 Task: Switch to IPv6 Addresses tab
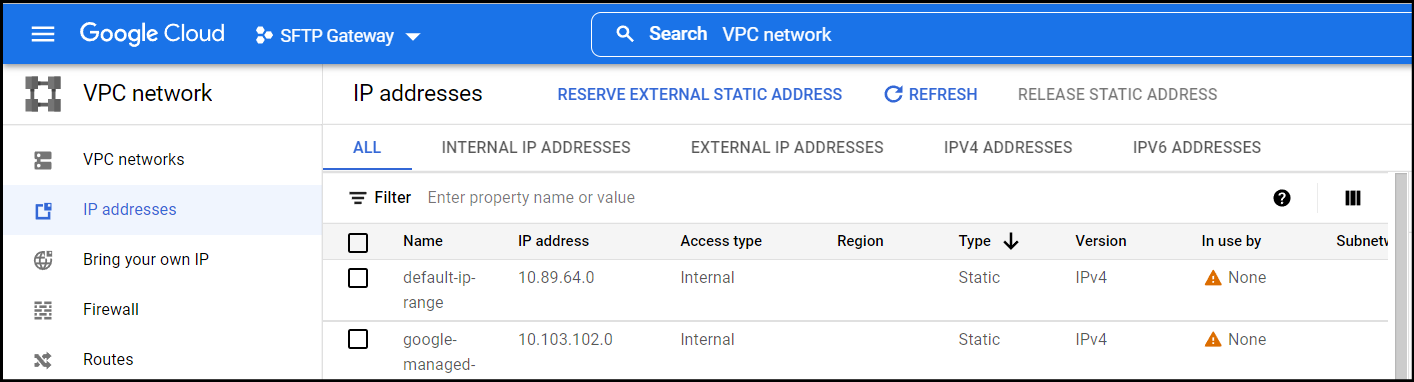coord(1197,147)
